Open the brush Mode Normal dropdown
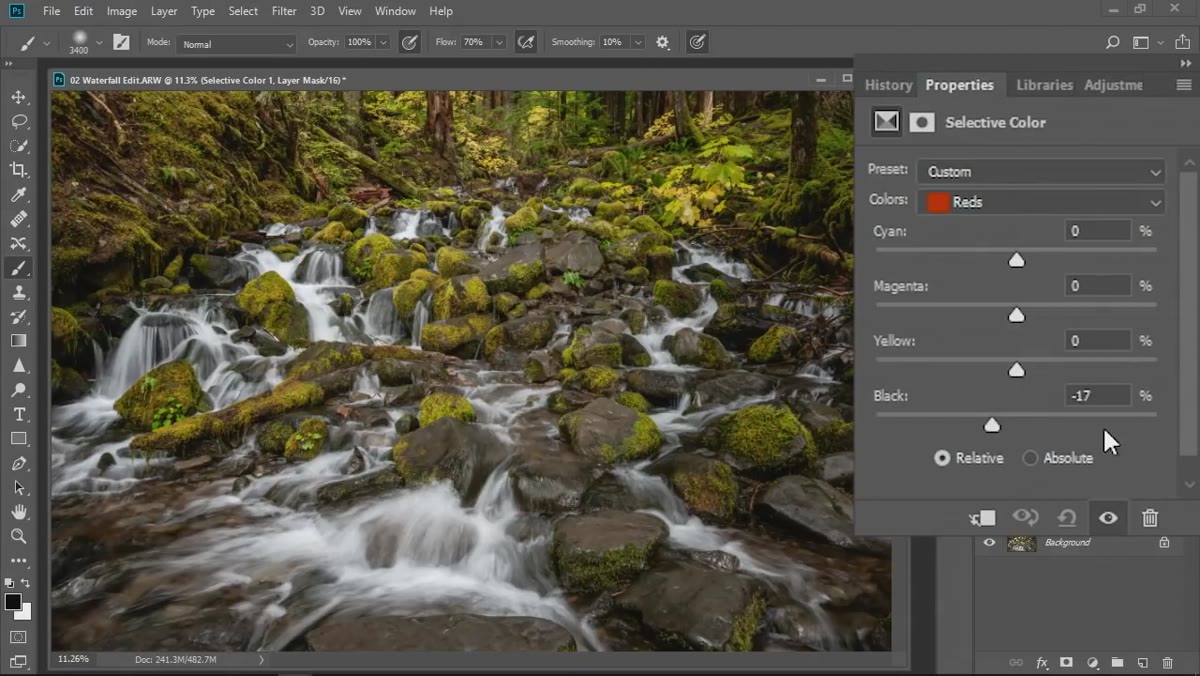1200x676 pixels. click(x=236, y=43)
